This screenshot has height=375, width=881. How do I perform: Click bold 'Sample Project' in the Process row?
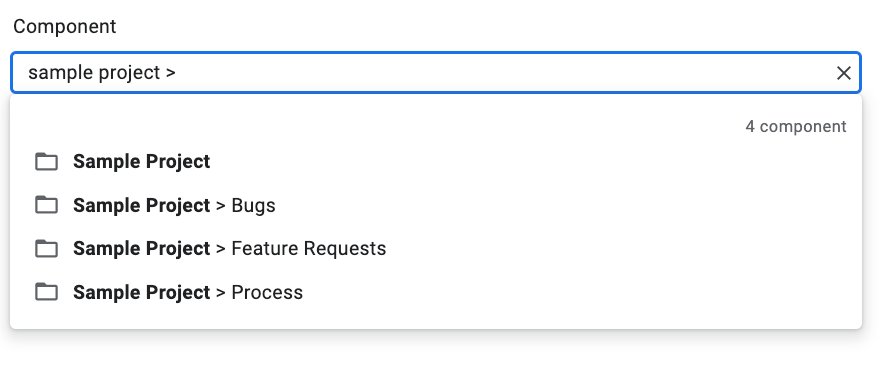[142, 293]
